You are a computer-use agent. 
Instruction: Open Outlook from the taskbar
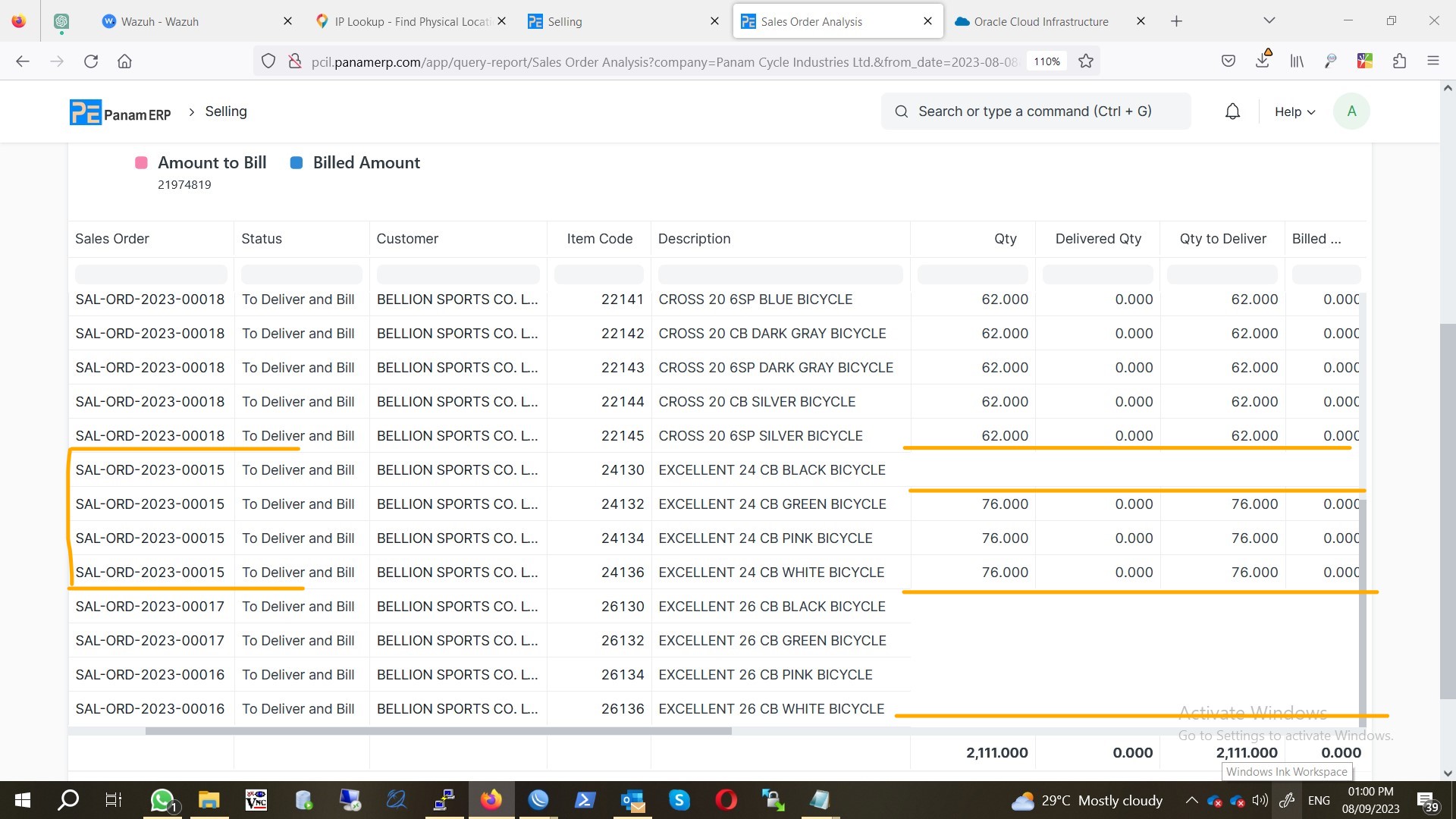click(x=632, y=800)
